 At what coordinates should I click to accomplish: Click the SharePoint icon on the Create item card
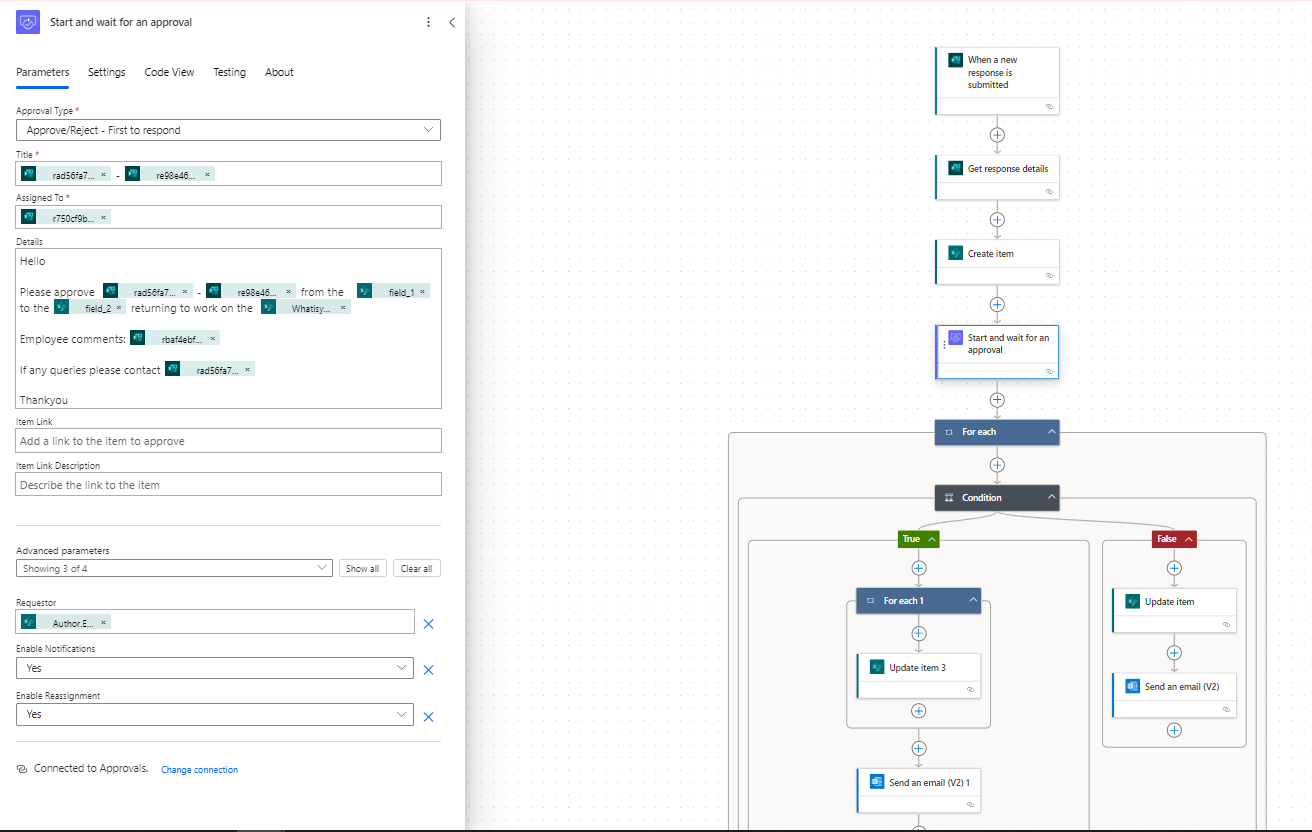click(x=956, y=253)
